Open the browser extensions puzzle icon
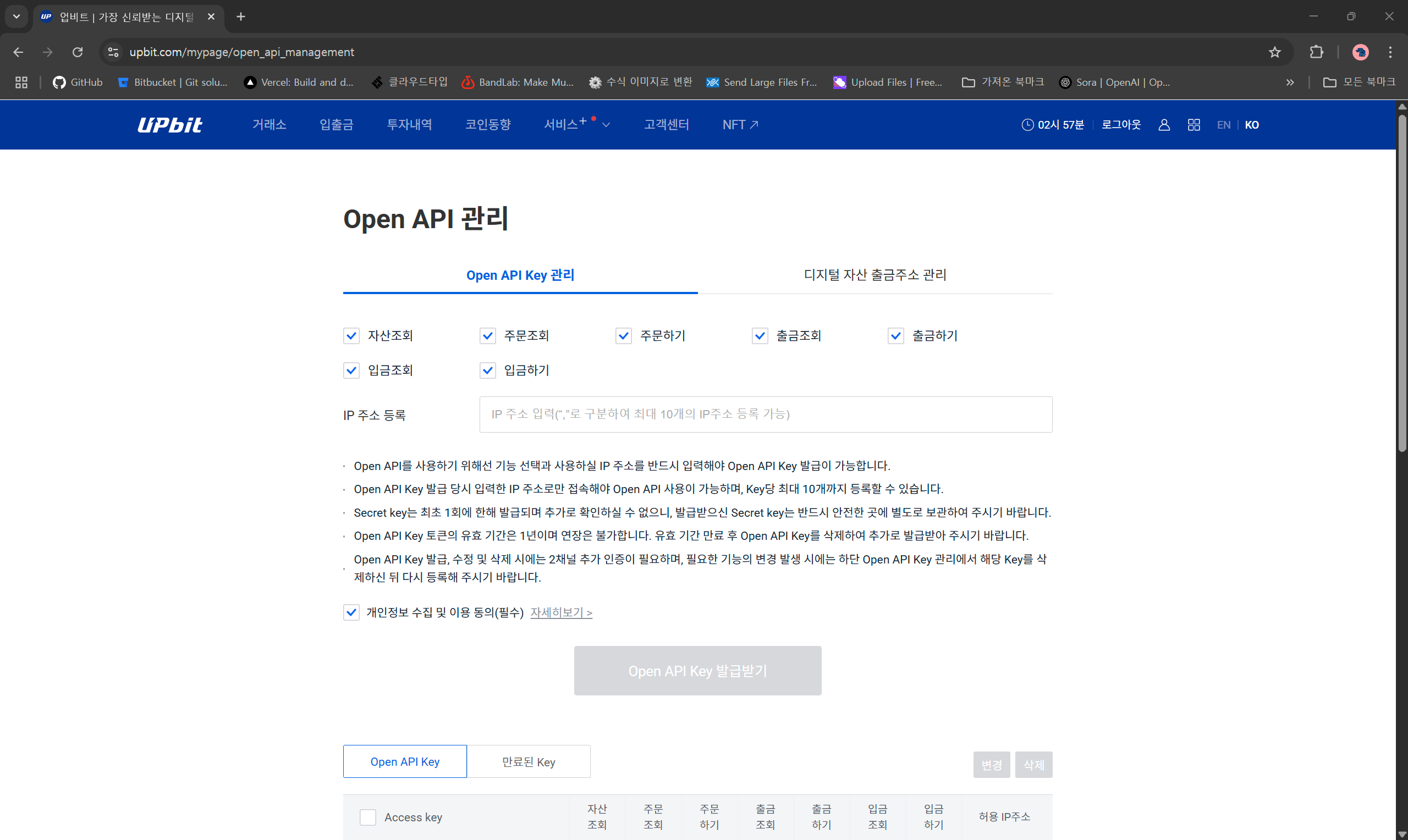 (1316, 52)
